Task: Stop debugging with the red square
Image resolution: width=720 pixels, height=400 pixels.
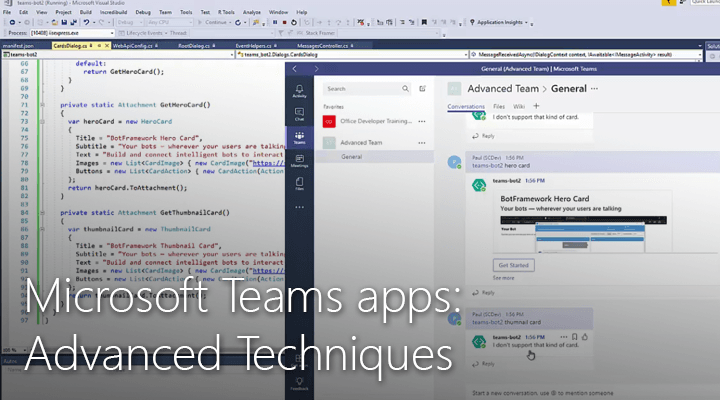Action: pyautogui.click(x=284, y=22)
